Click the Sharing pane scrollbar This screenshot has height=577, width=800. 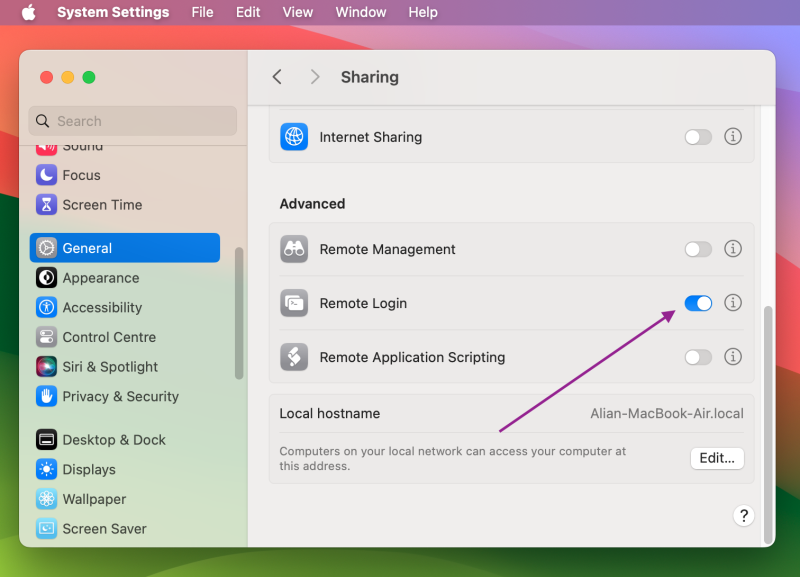click(x=768, y=425)
